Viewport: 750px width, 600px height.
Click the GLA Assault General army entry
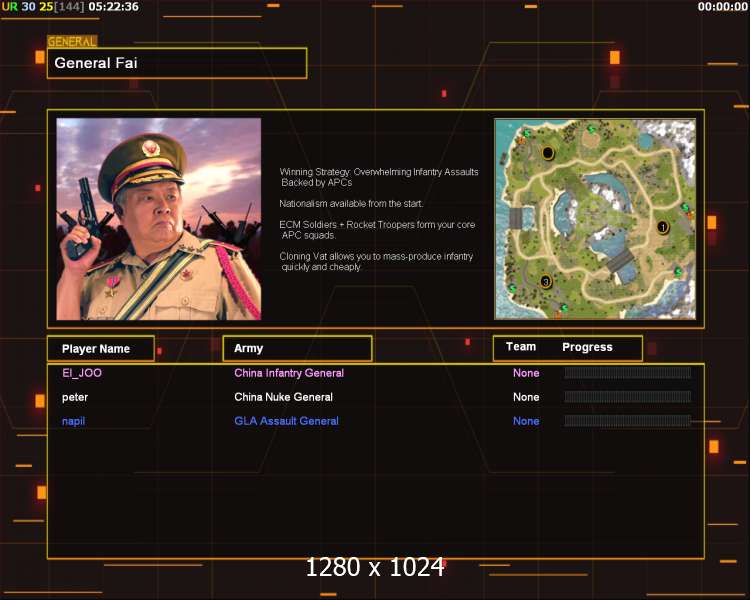tap(286, 421)
